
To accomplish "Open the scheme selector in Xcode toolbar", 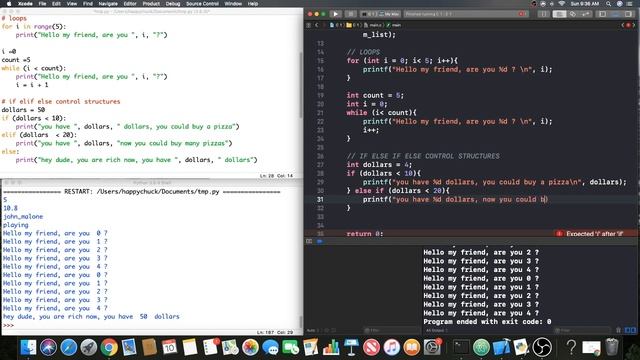I will [368, 14].
